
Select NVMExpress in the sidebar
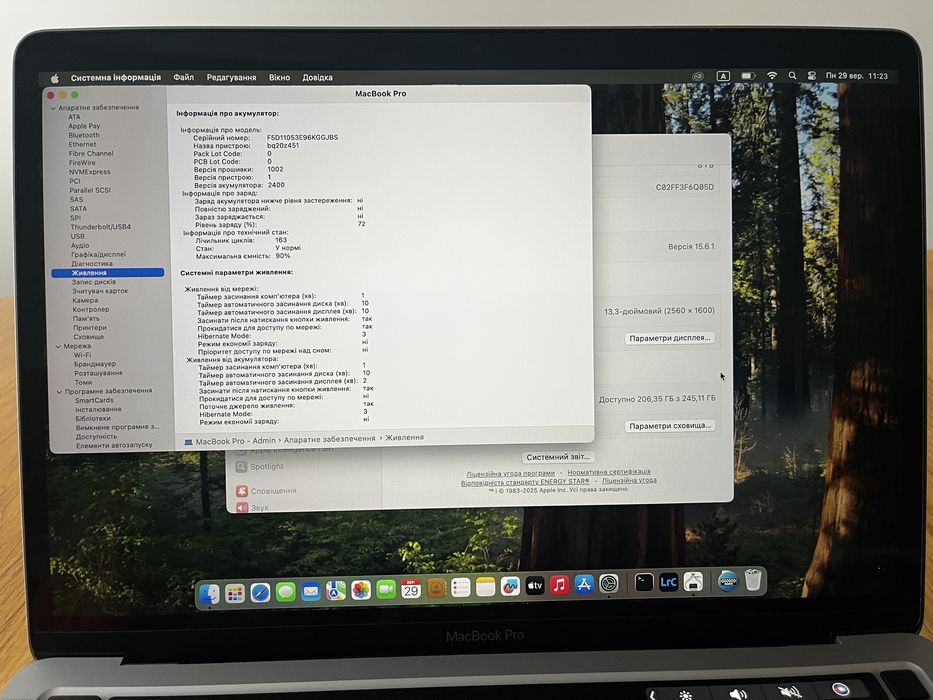click(89, 172)
